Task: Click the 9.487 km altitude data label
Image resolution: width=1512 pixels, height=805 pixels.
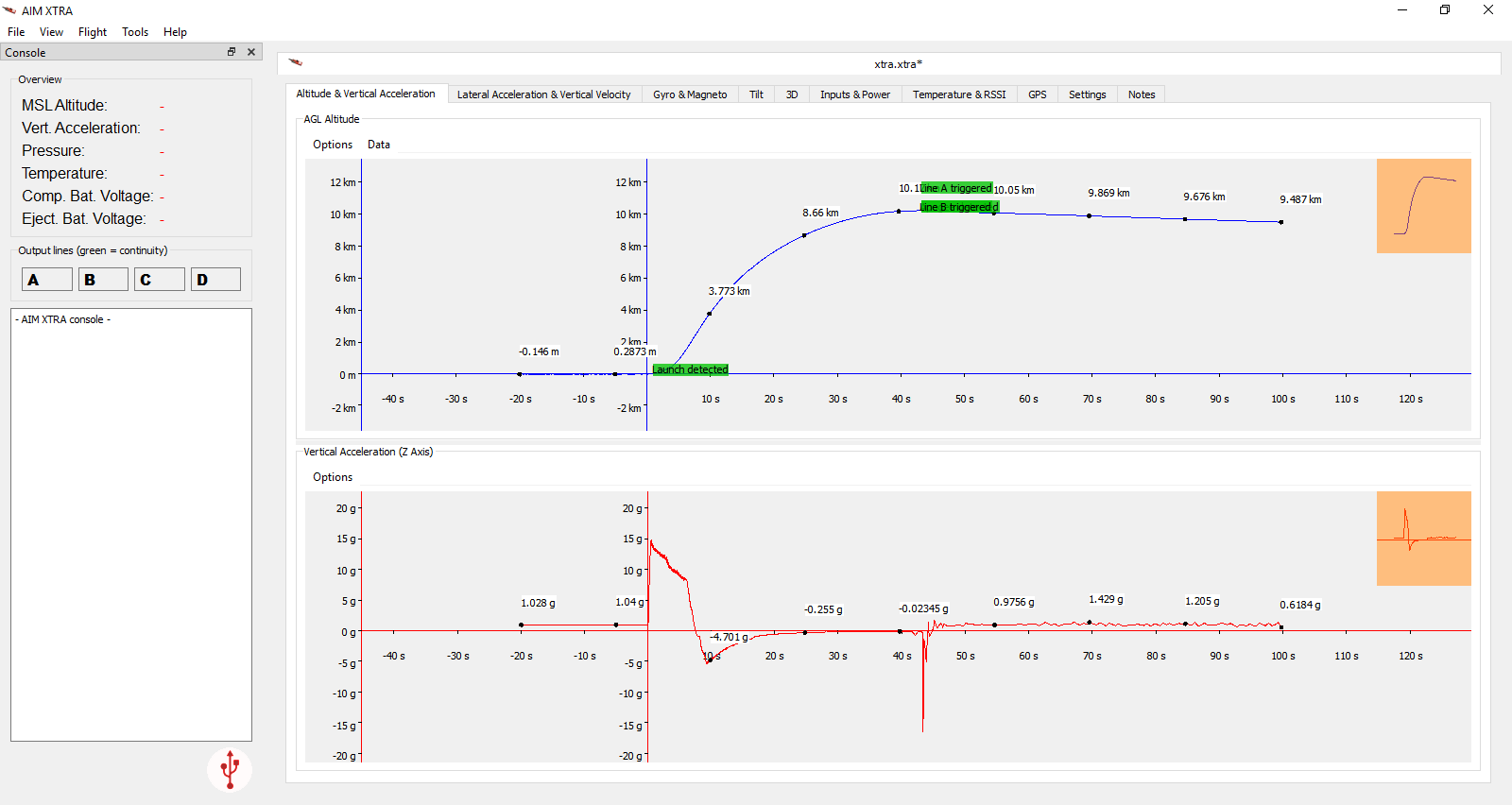Action: click(x=1300, y=199)
